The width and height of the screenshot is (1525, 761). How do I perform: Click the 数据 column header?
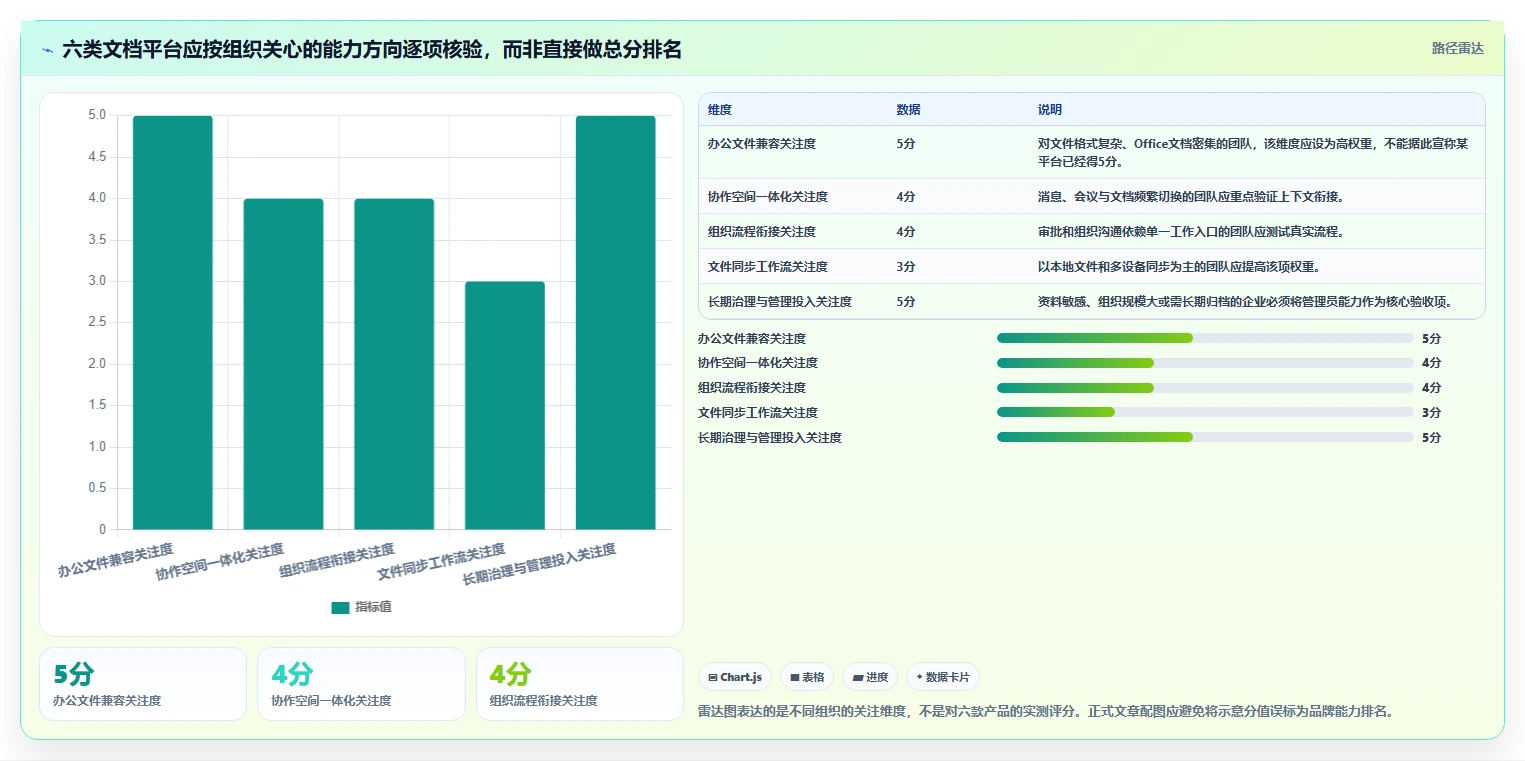pyautogui.click(x=908, y=110)
